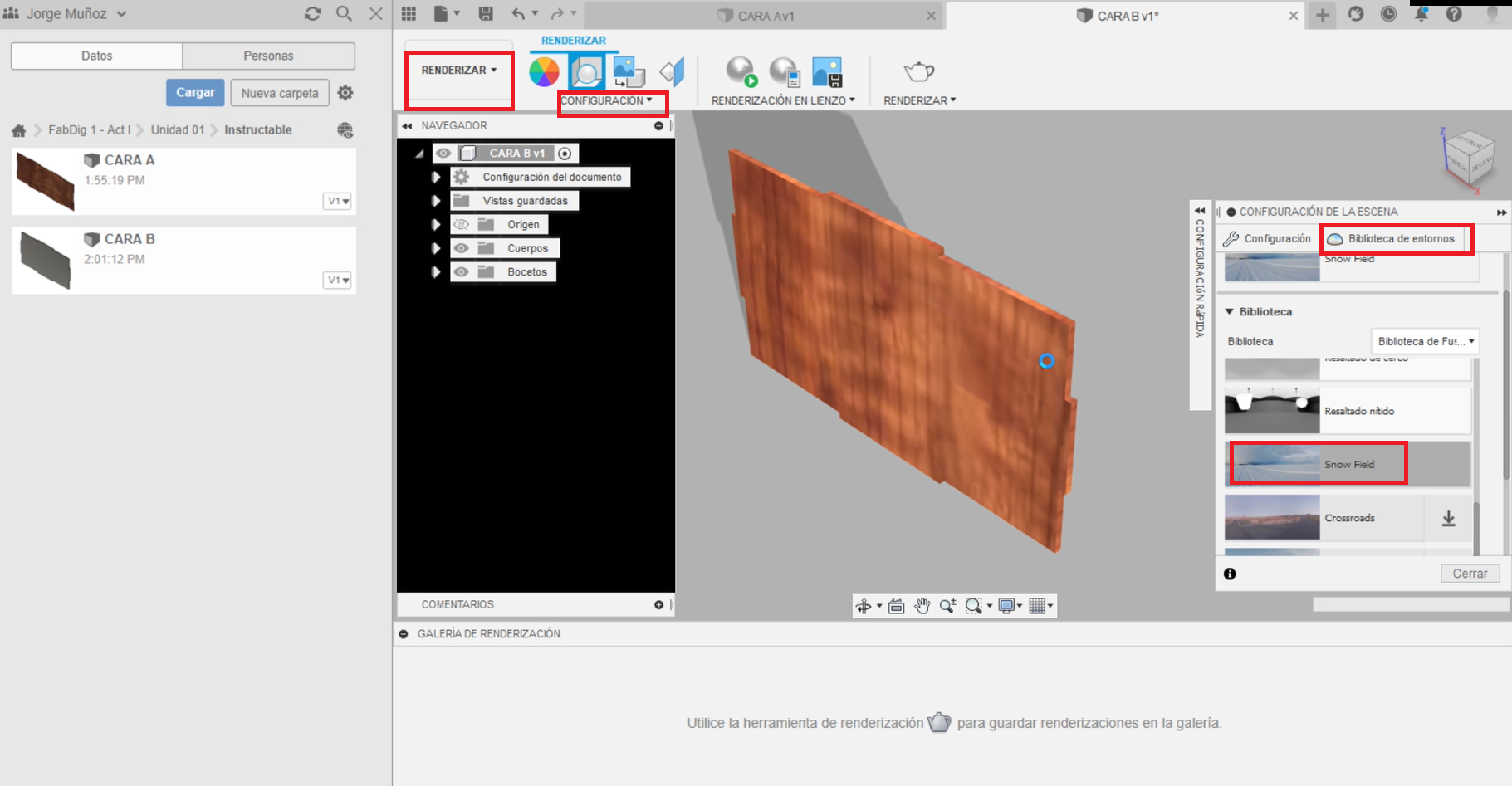The width and height of the screenshot is (1512, 786).
Task: Activate the Pan hand tool
Action: point(922,606)
